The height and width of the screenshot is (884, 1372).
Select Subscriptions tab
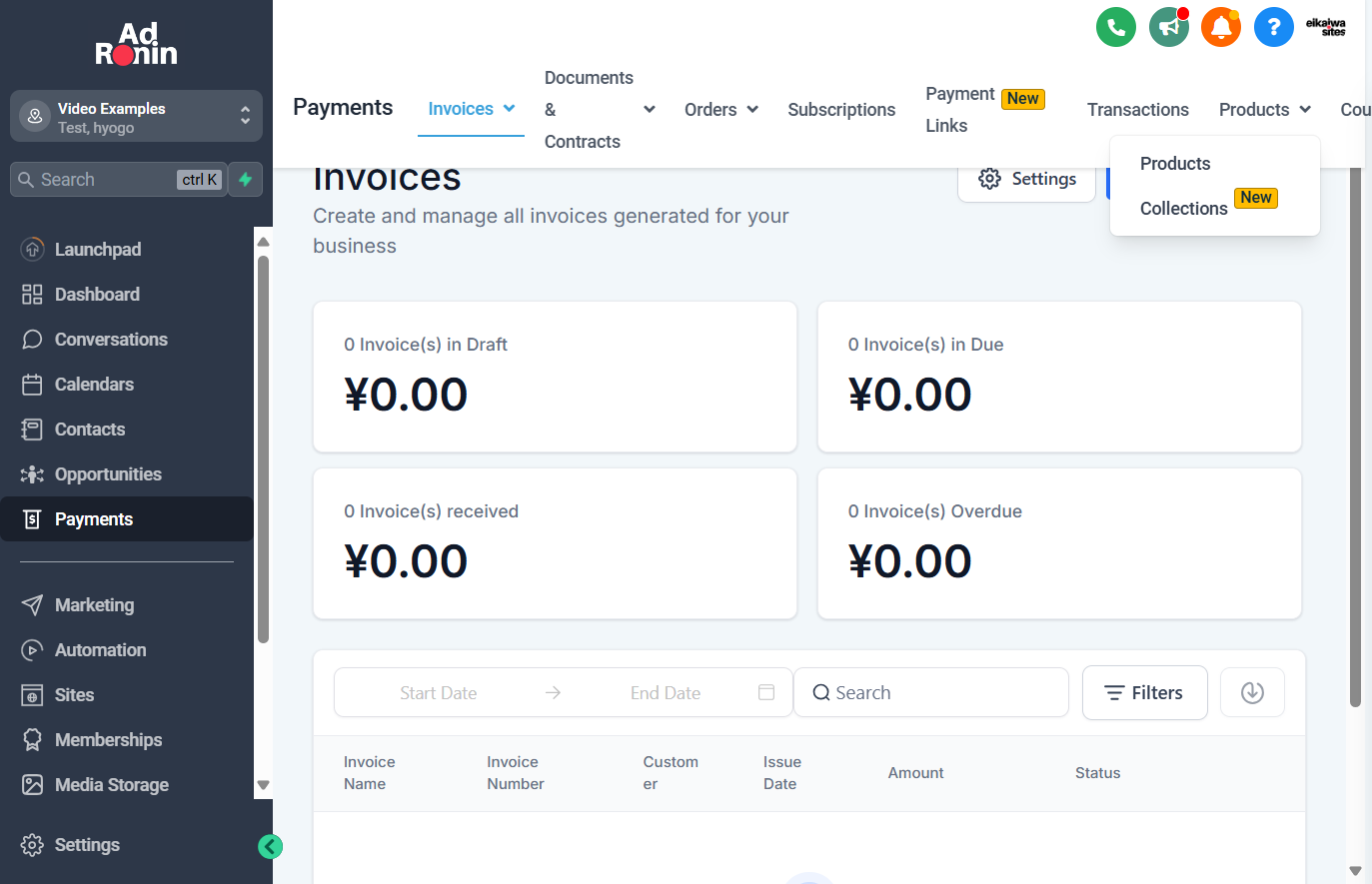(x=841, y=110)
